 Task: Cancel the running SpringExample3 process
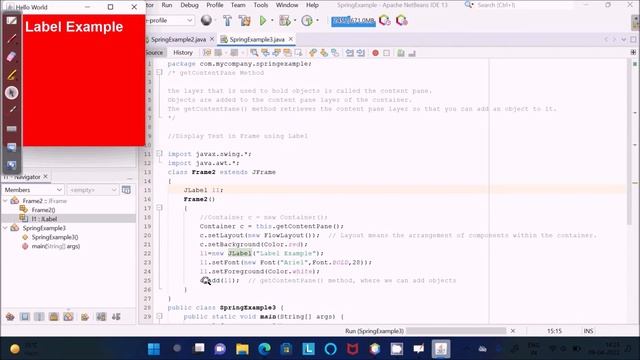[x=513, y=331]
